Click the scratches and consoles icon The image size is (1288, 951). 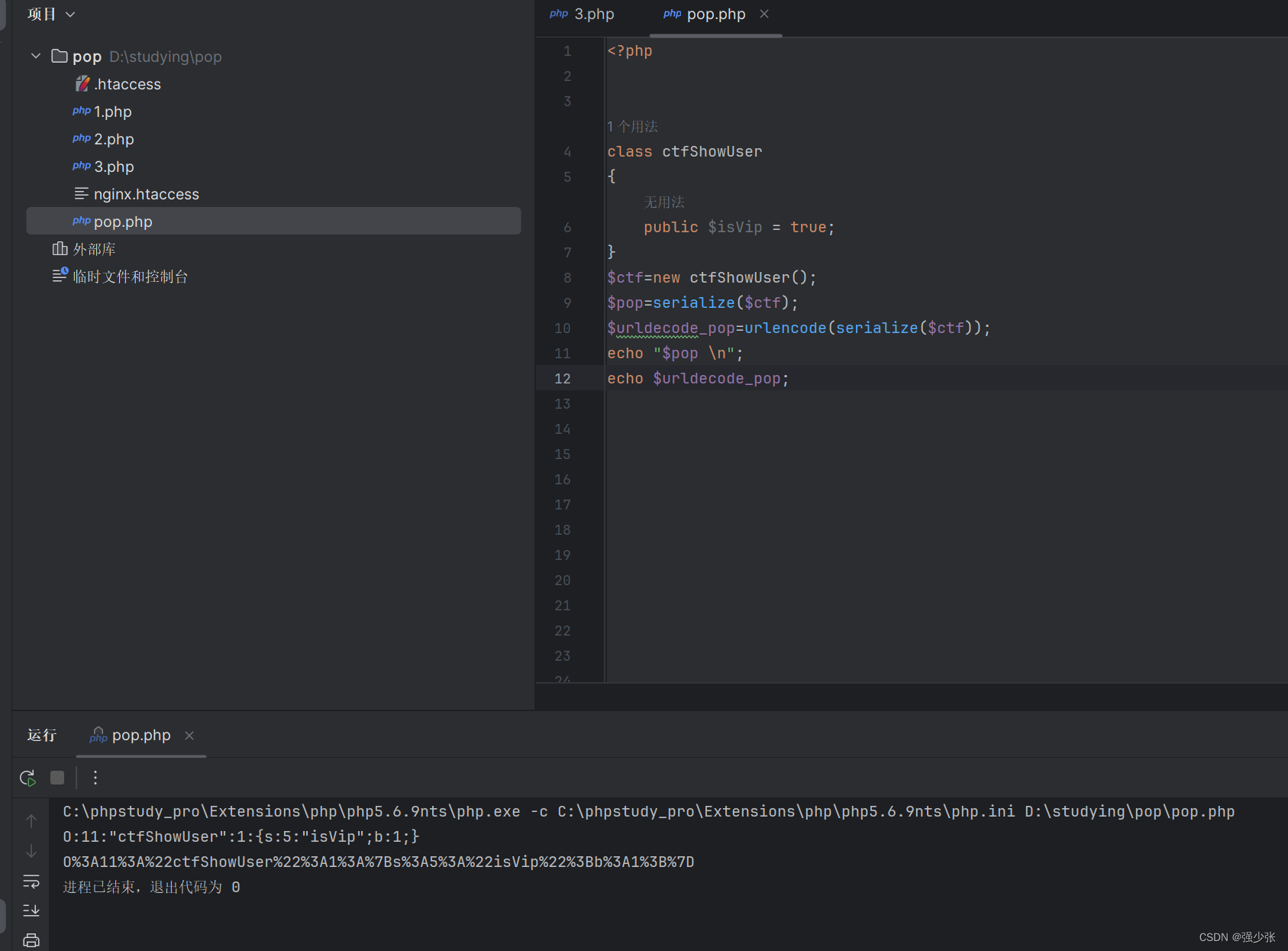point(60,276)
